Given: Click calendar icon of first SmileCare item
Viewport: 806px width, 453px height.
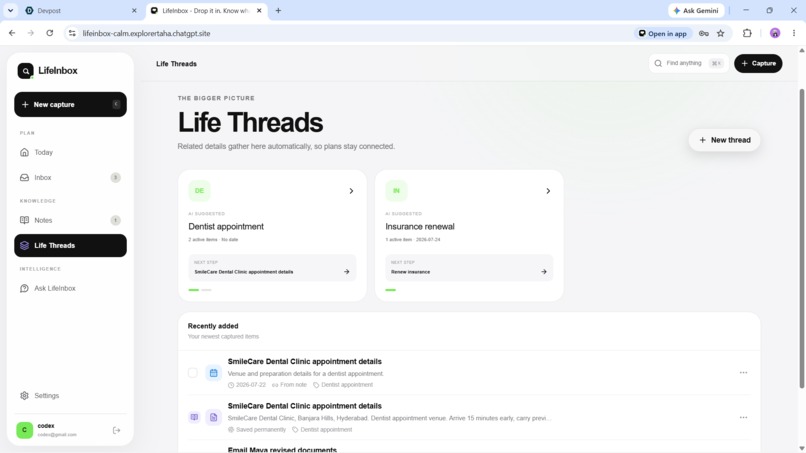Looking at the screenshot, I should [213, 373].
